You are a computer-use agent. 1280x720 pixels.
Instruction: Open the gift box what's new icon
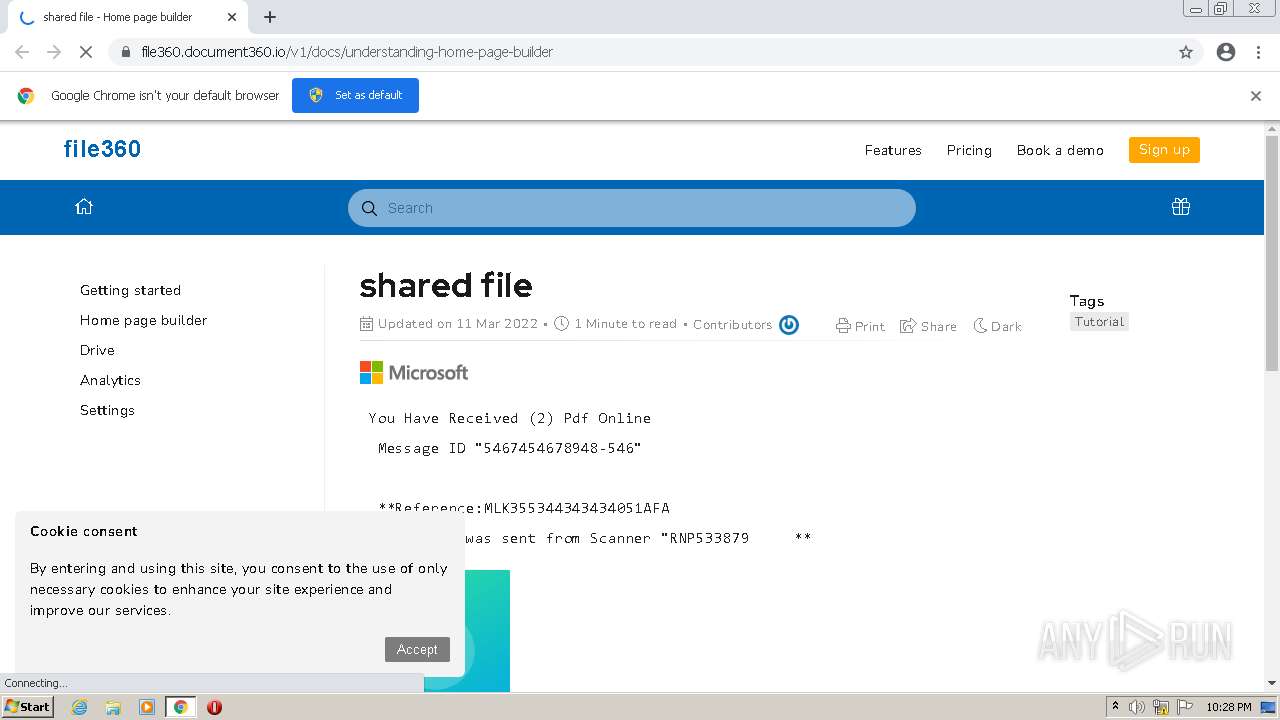(1181, 207)
